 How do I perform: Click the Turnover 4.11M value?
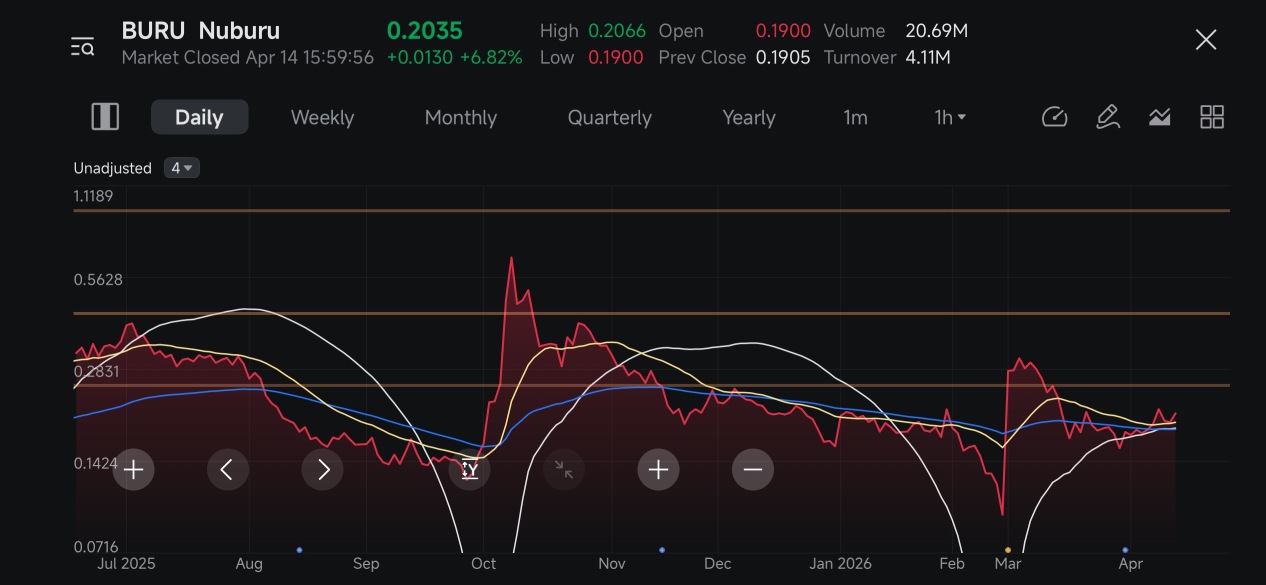click(928, 57)
